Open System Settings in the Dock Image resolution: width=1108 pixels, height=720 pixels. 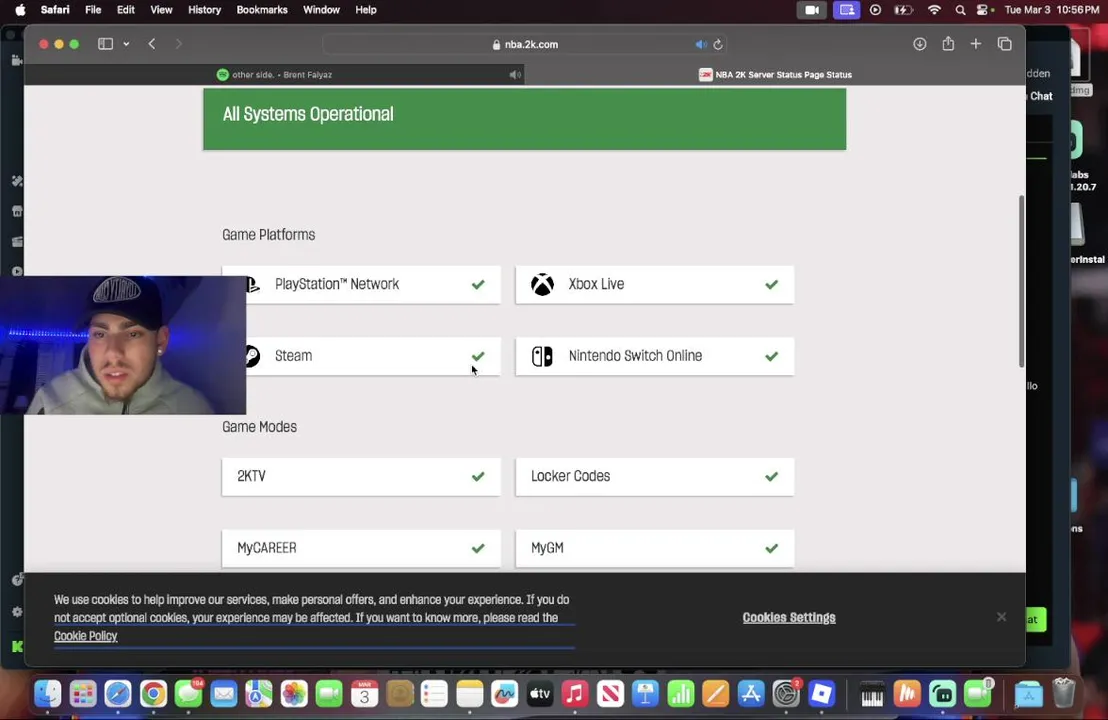[x=786, y=694]
